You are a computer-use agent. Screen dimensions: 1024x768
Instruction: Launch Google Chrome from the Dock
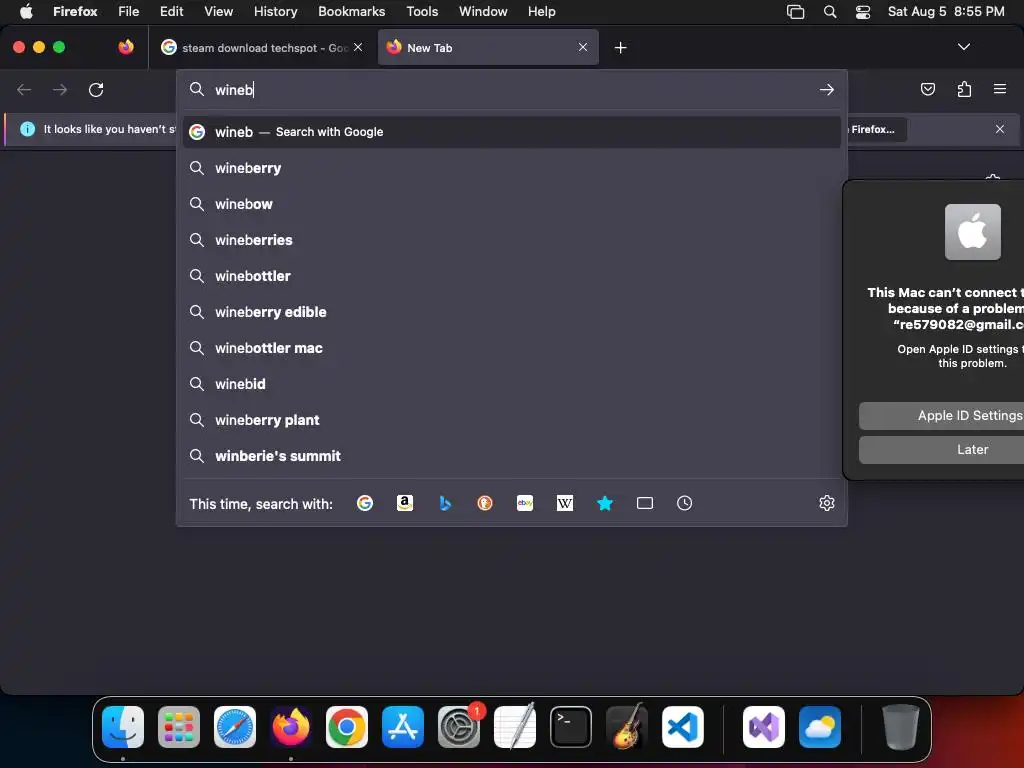point(347,727)
